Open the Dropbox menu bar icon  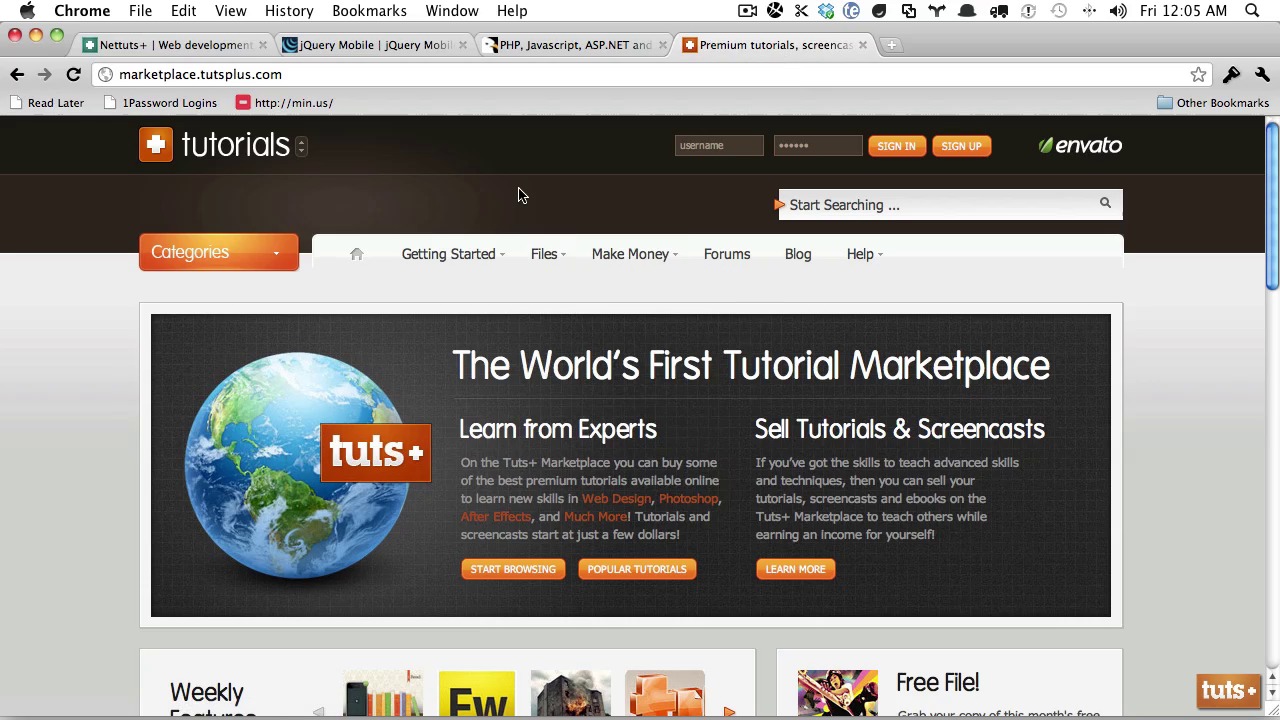(x=826, y=11)
